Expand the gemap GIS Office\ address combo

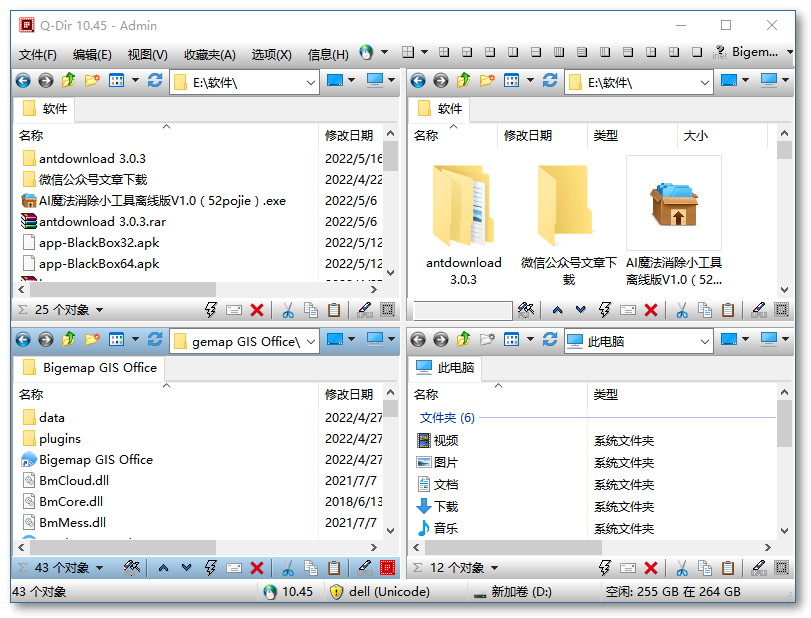pyautogui.click(x=310, y=342)
